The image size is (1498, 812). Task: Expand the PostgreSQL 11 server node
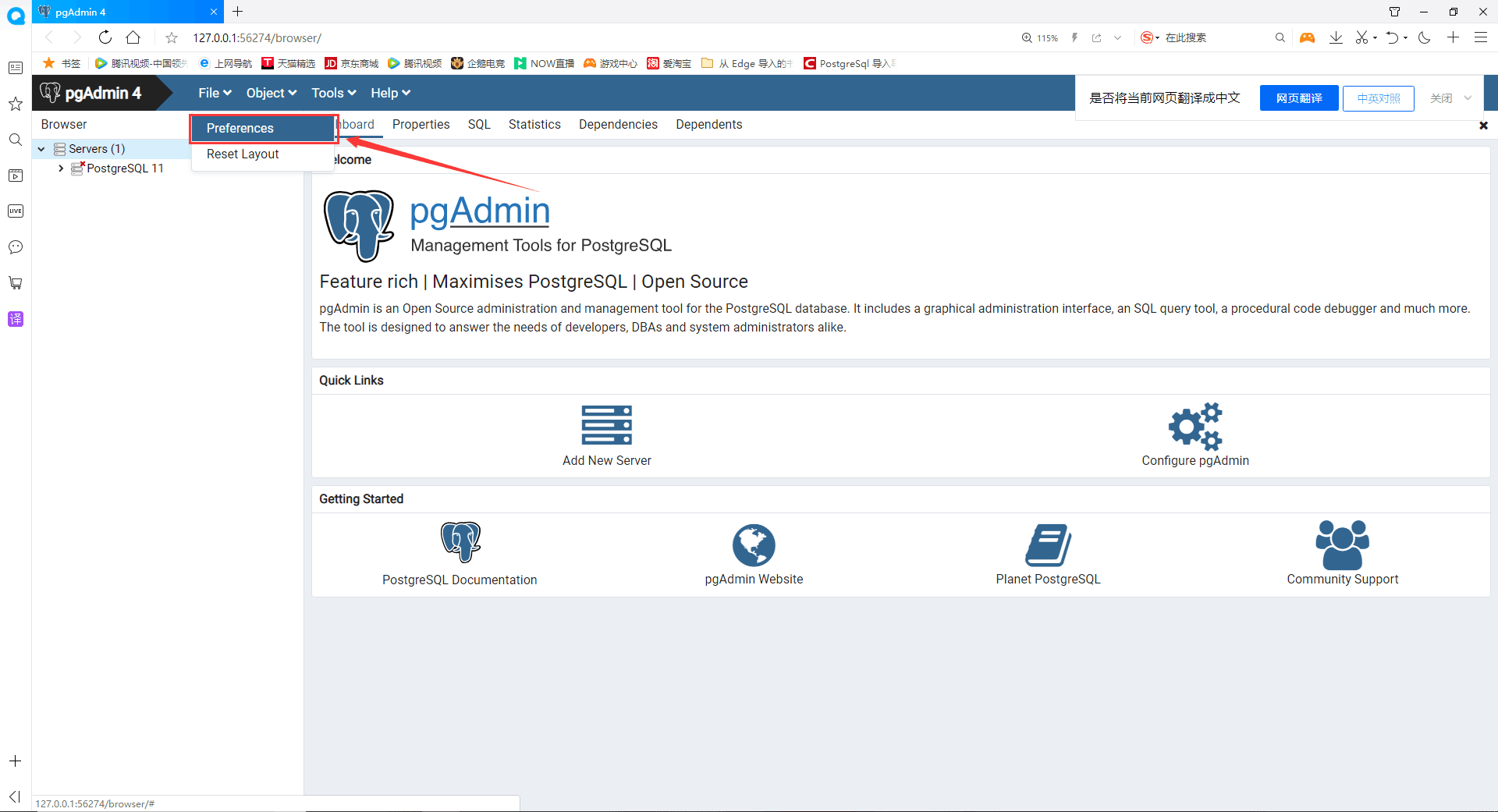61,168
